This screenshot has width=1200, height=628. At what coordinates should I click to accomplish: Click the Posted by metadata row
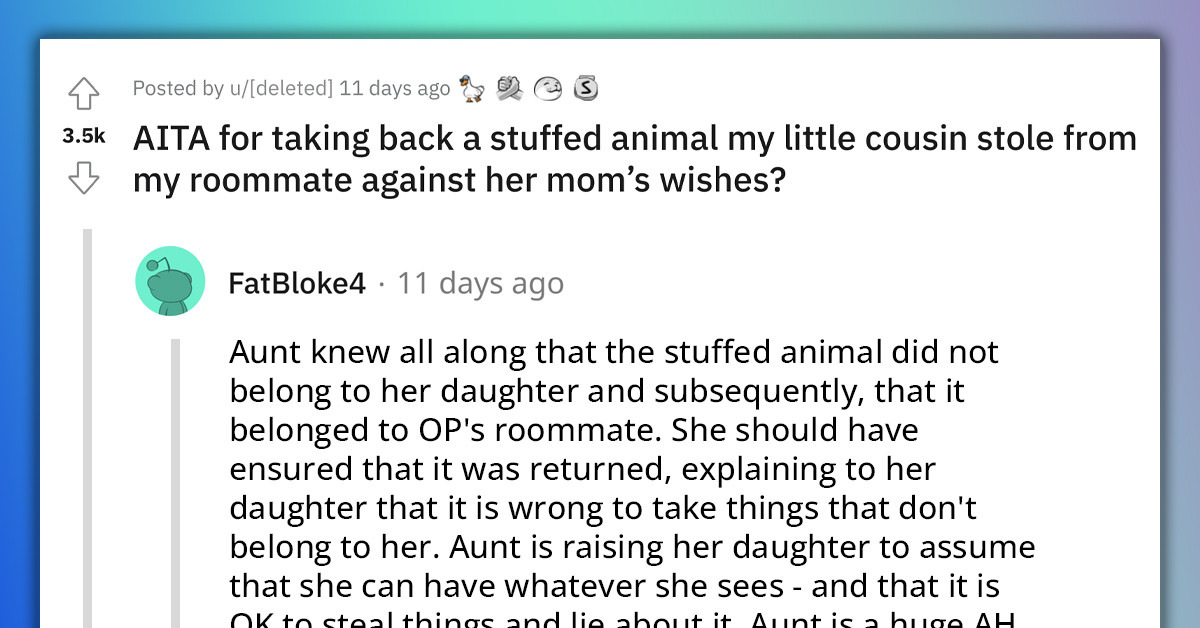[x=290, y=88]
